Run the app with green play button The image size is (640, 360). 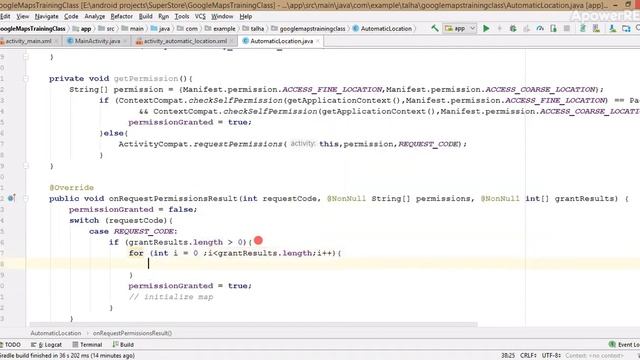pos(486,29)
